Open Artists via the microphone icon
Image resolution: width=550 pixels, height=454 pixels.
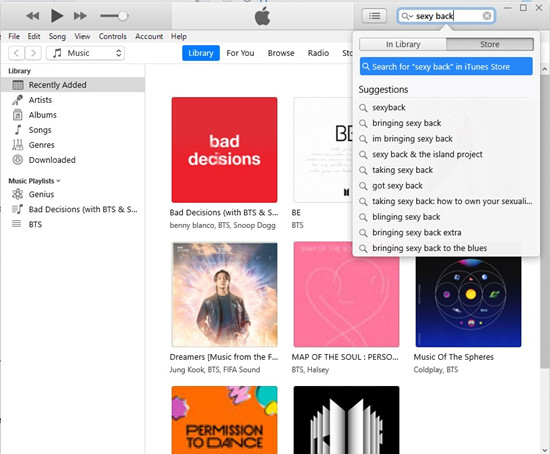click(x=18, y=100)
